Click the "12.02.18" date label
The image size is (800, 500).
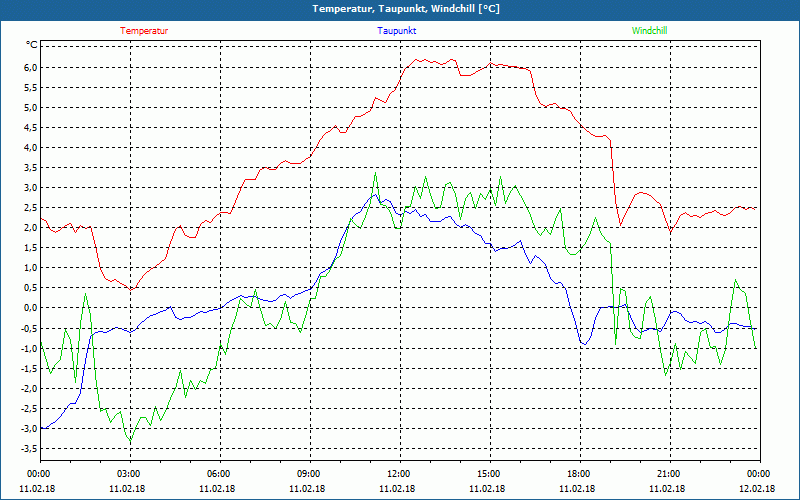tap(758, 488)
